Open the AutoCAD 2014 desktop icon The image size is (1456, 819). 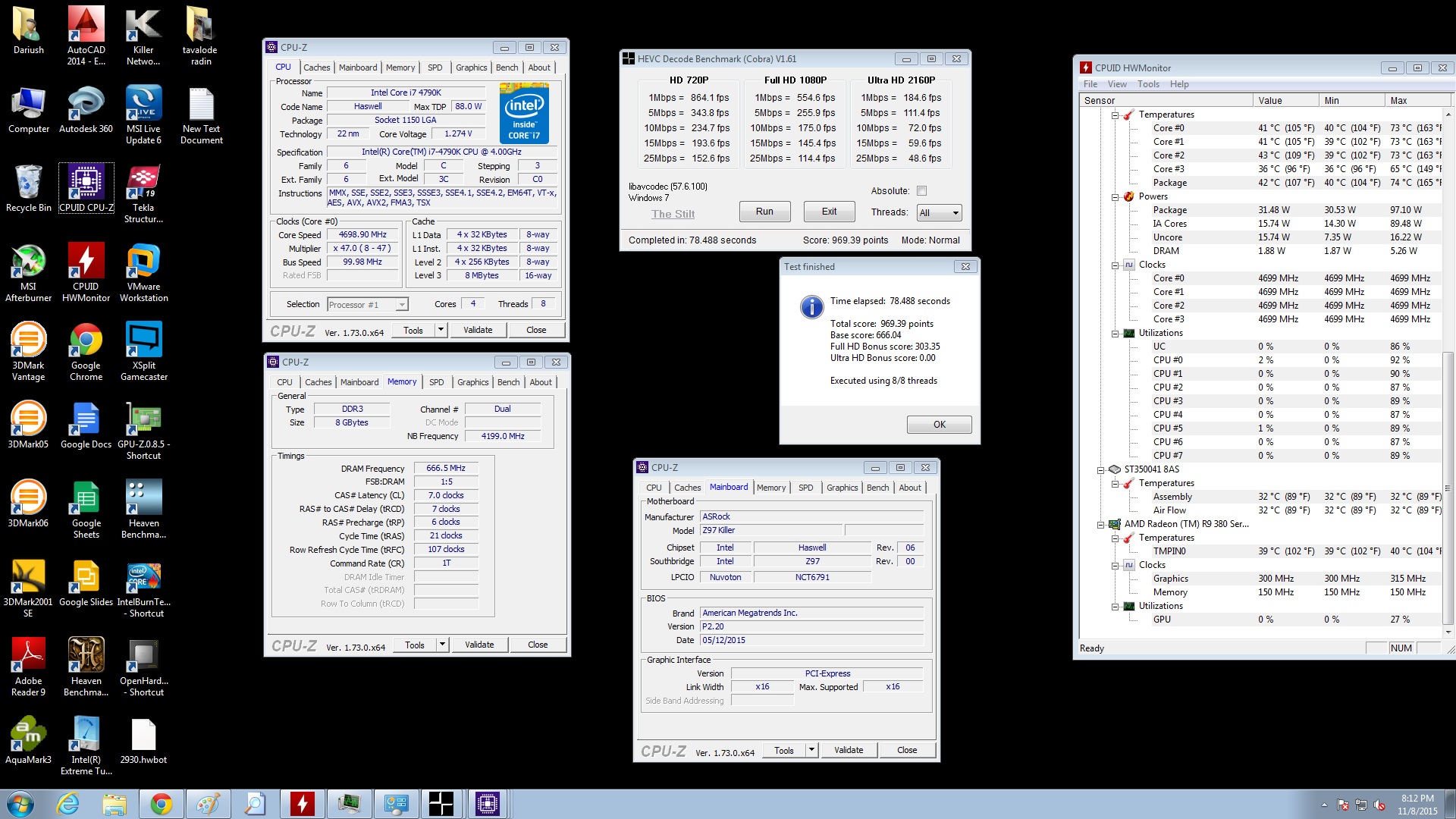(x=86, y=35)
